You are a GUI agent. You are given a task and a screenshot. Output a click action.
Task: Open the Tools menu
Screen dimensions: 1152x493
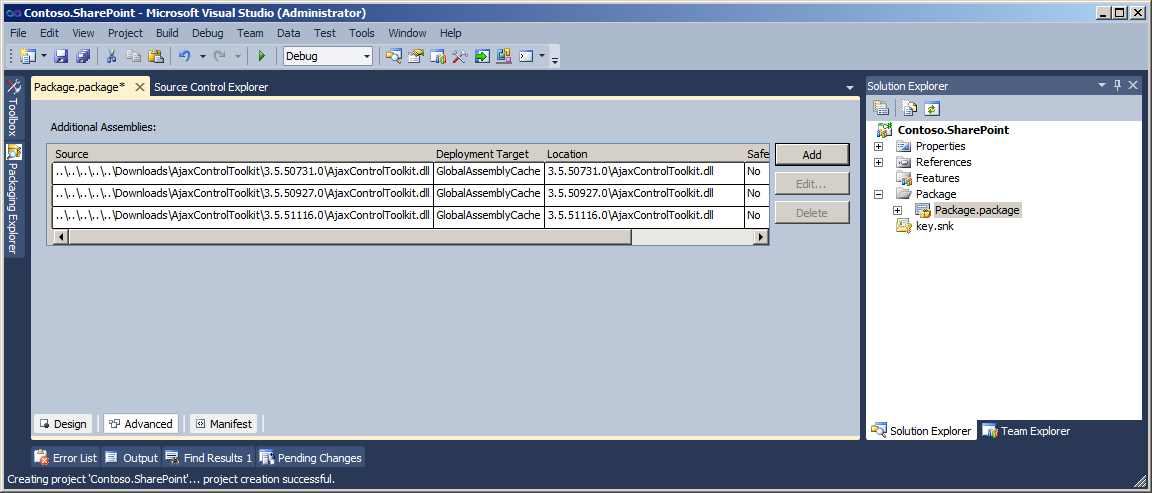[x=361, y=33]
